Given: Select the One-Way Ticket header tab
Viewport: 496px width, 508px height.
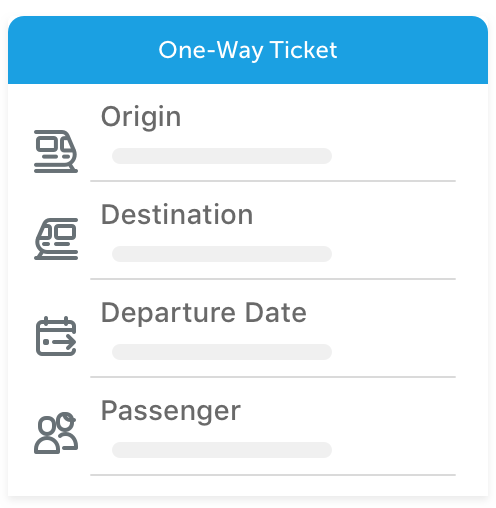Looking at the screenshot, I should [248, 50].
